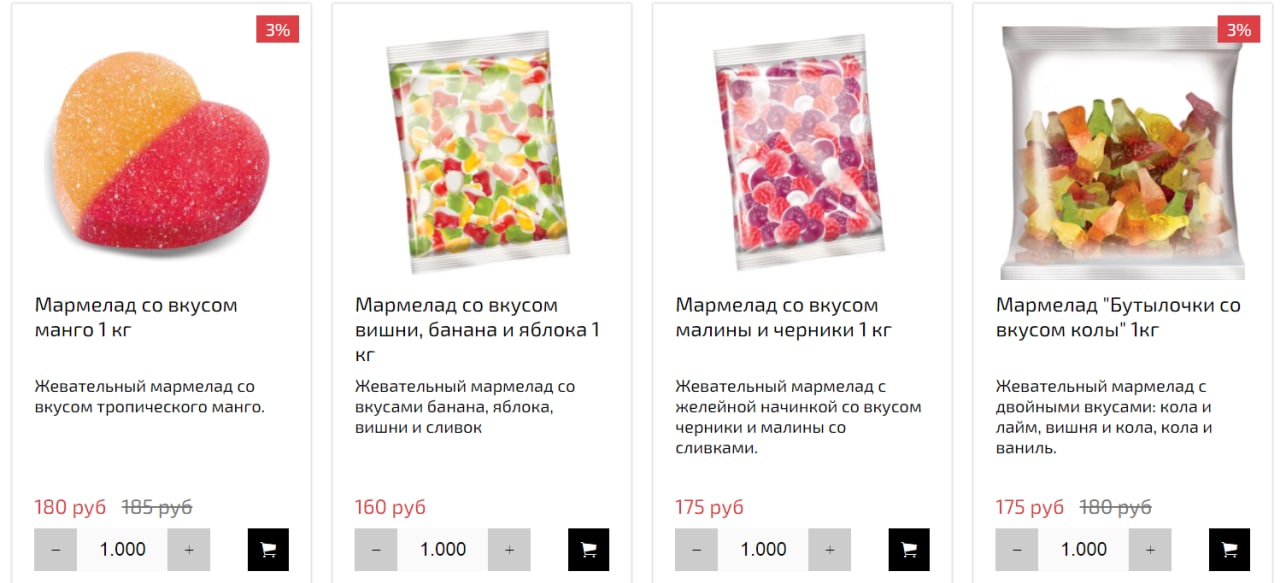Add mango marmalade to cart
Viewport: 1280px width, 583px height.
pyautogui.click(x=268, y=549)
